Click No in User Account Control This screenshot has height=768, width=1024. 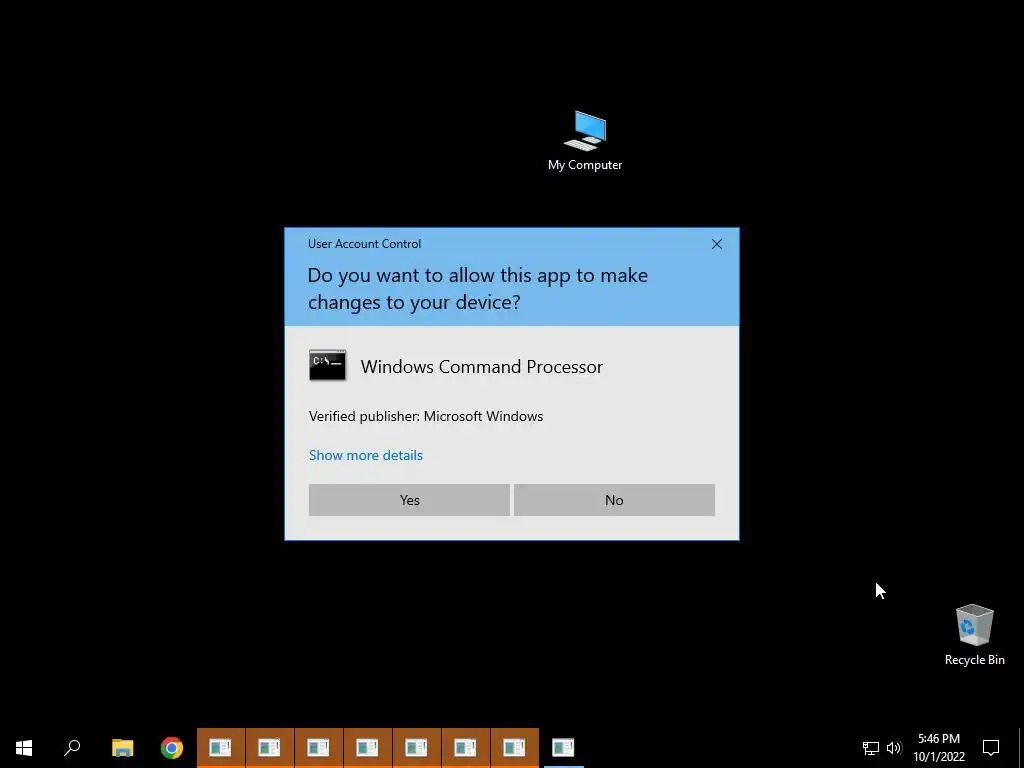click(614, 500)
